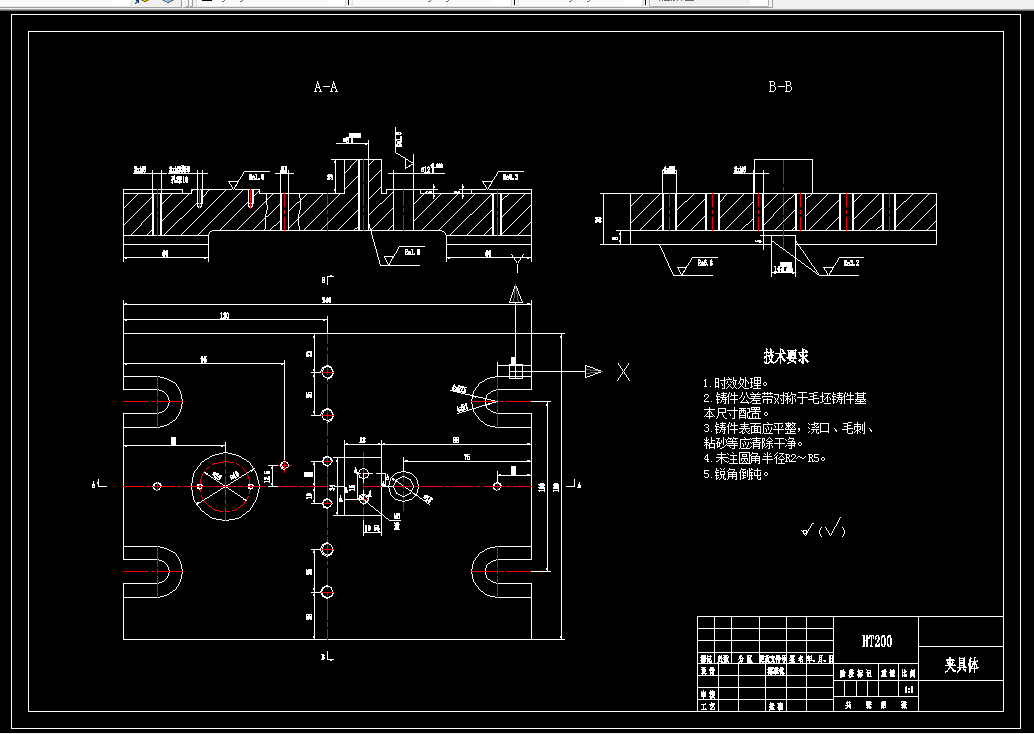Screen dimensions: 1034x734
Task: Click the 'HT200' material text in title block
Action: click(x=876, y=641)
